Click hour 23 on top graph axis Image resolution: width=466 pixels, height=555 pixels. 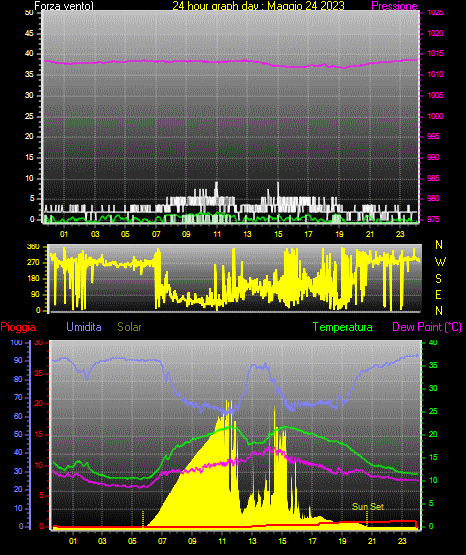point(400,234)
